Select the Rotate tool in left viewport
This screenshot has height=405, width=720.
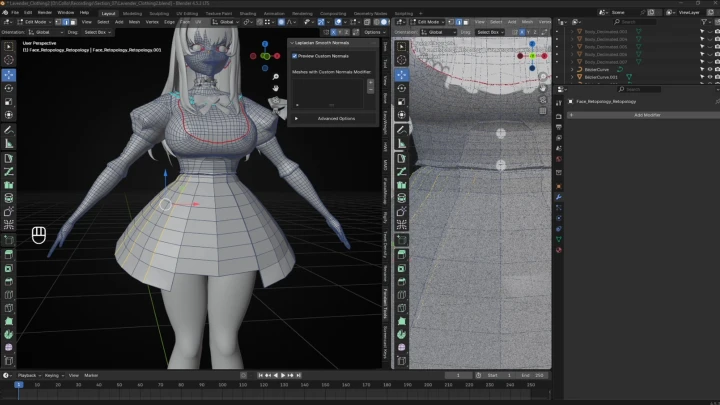pyautogui.click(x=9, y=88)
